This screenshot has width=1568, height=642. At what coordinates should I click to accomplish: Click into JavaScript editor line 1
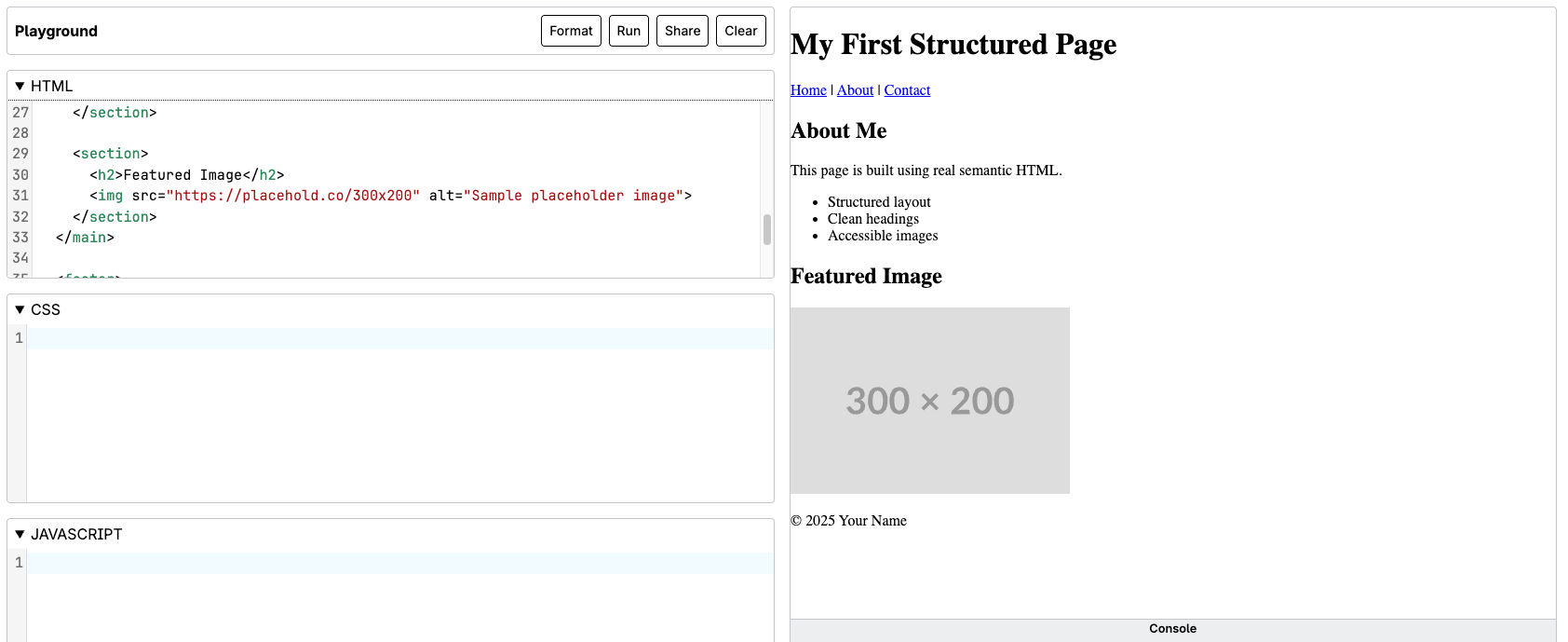[400, 563]
